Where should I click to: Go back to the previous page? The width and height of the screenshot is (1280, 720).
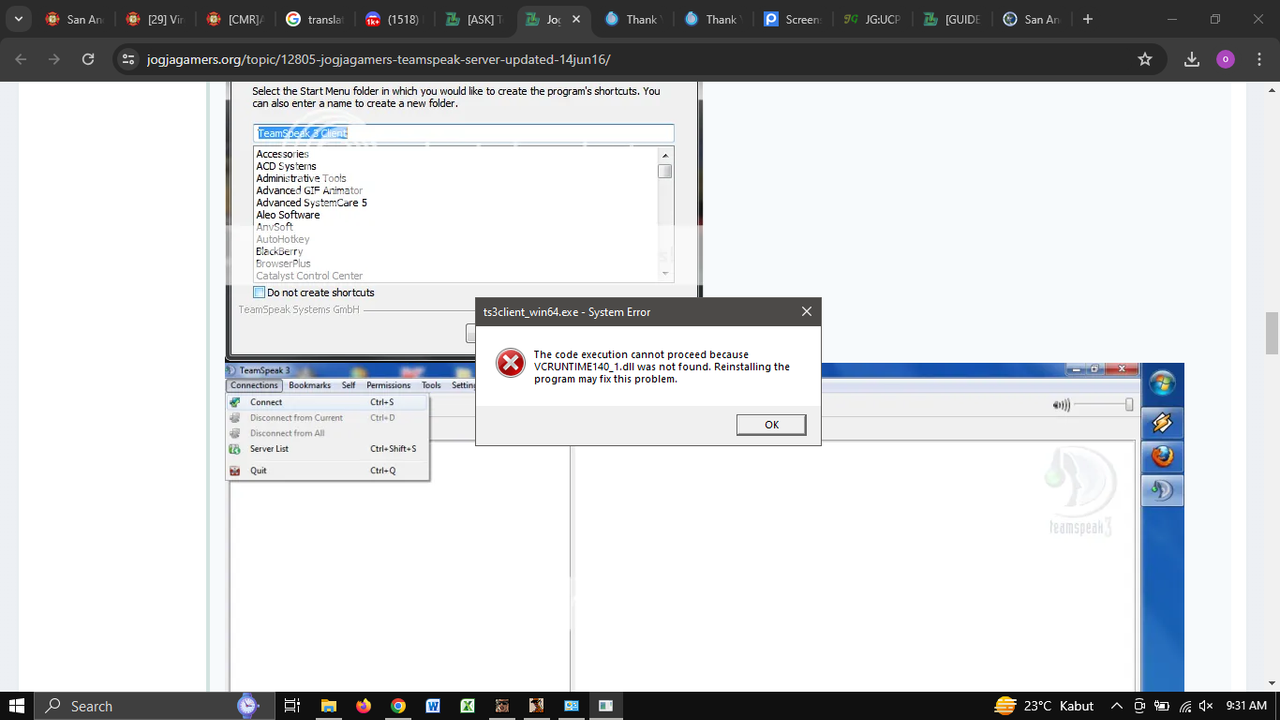(x=21, y=59)
